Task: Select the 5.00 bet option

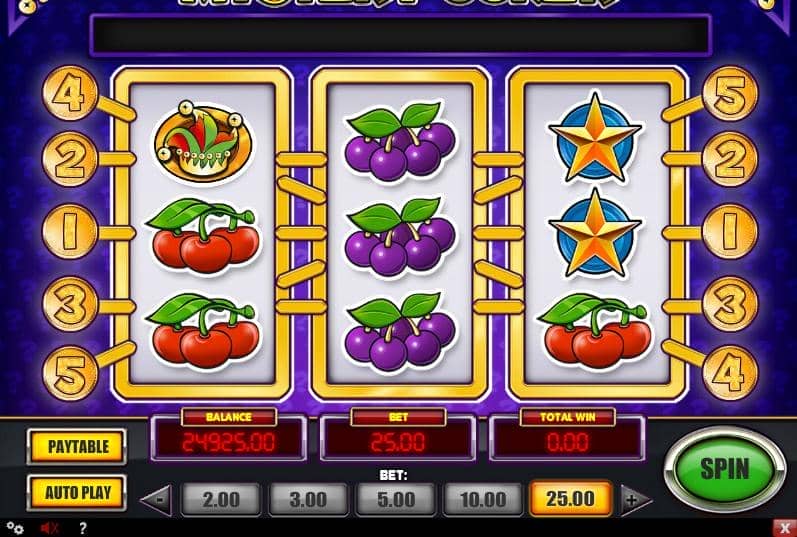Action: coord(395,499)
